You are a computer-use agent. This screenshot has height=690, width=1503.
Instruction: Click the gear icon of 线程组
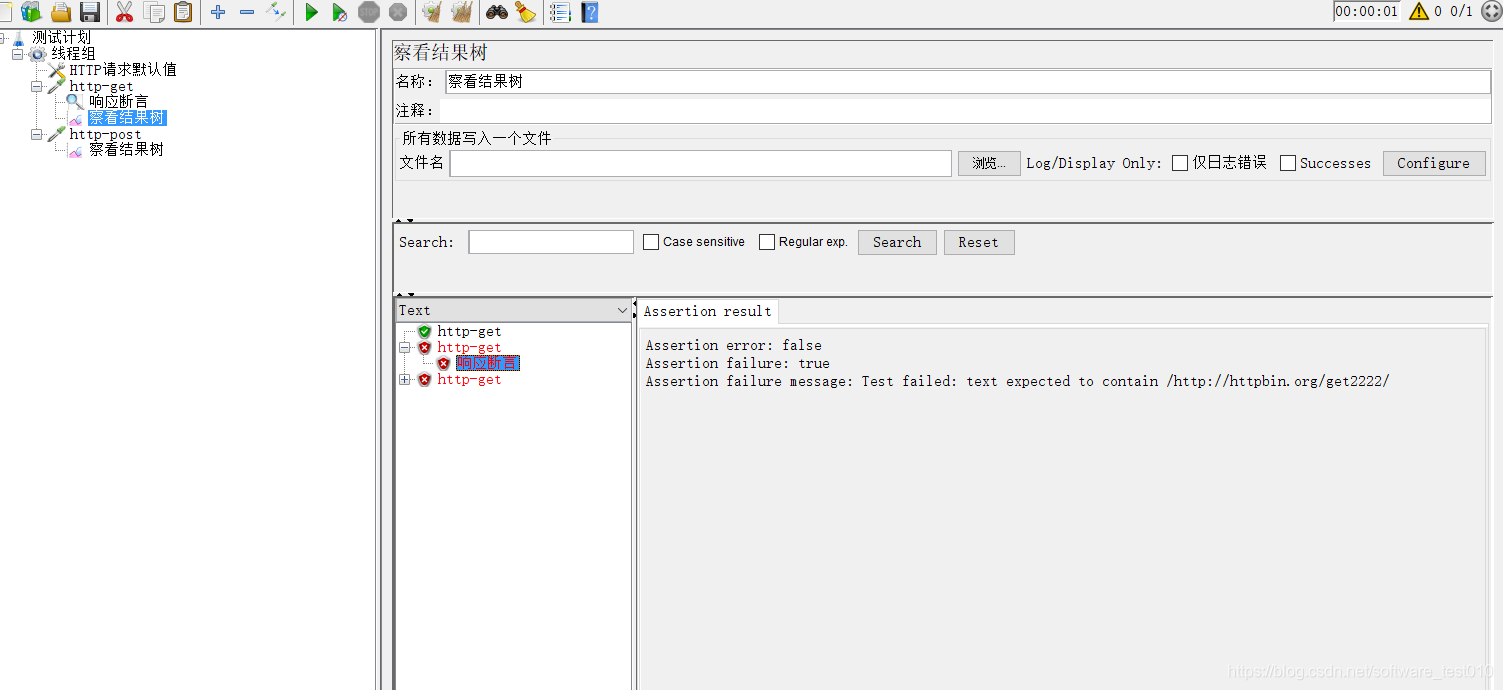tap(37, 54)
